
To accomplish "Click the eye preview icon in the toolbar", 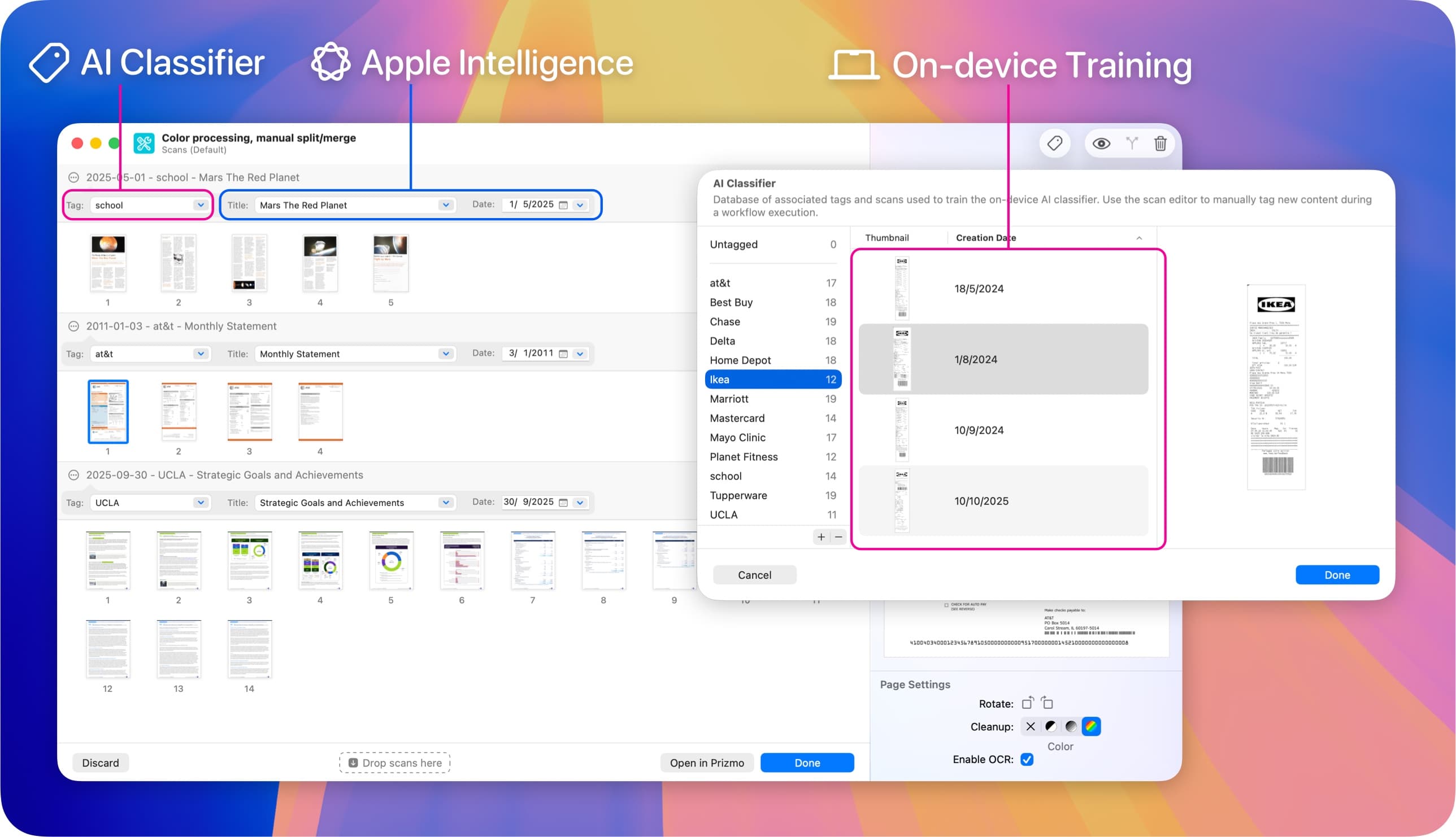I will click(1102, 143).
